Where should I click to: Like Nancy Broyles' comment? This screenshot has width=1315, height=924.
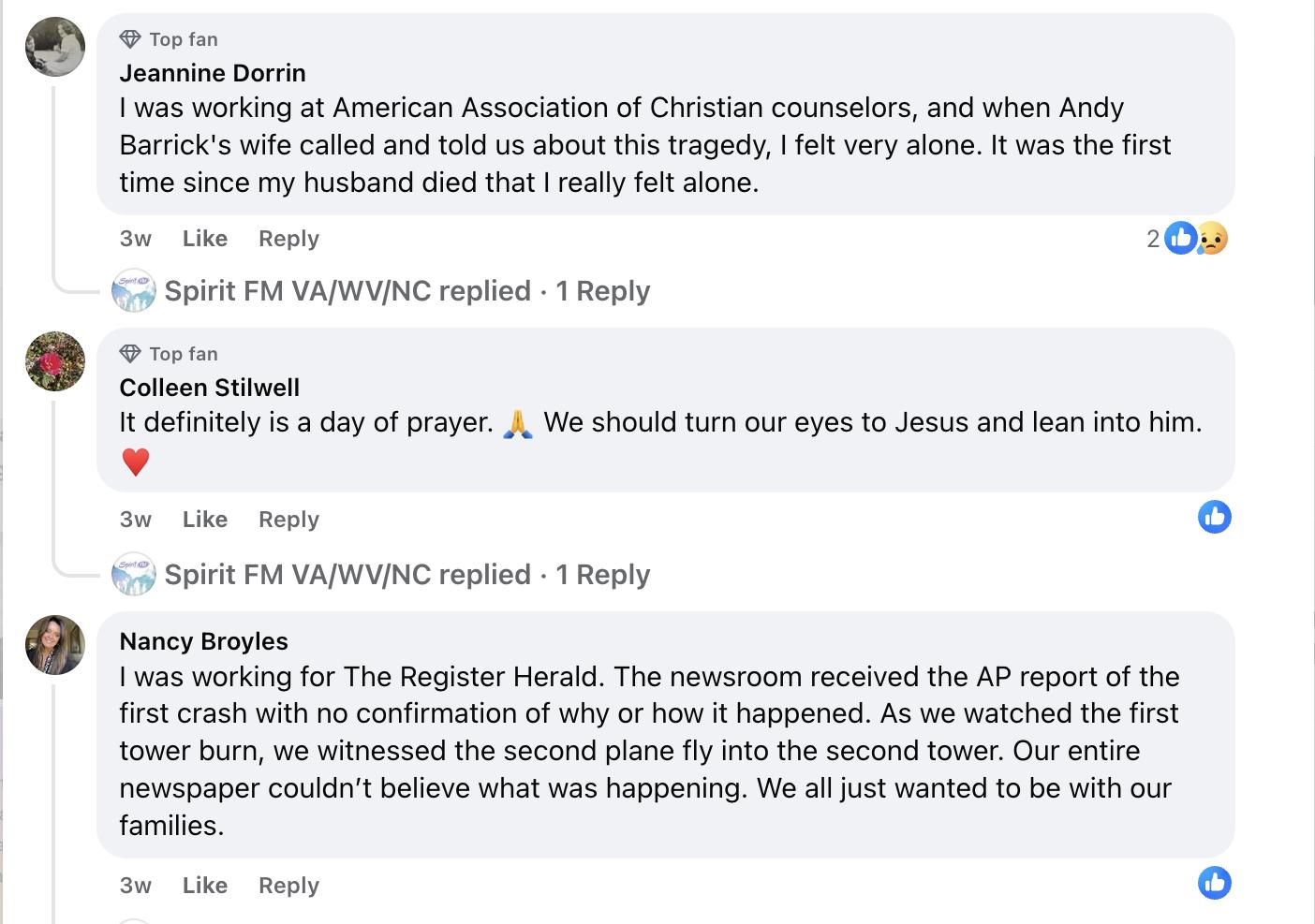(x=205, y=886)
